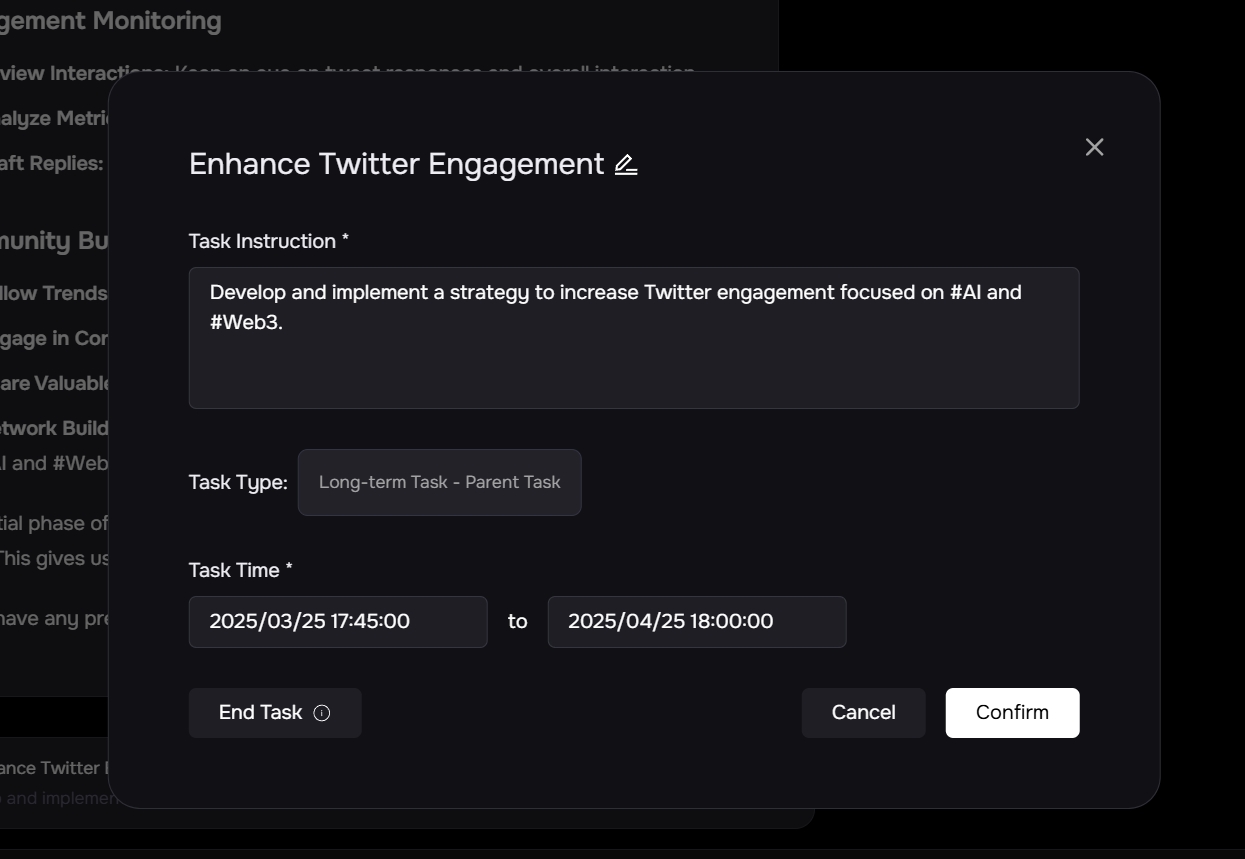Click the Draft Replies text in background
1245x859 pixels.
tap(52, 163)
